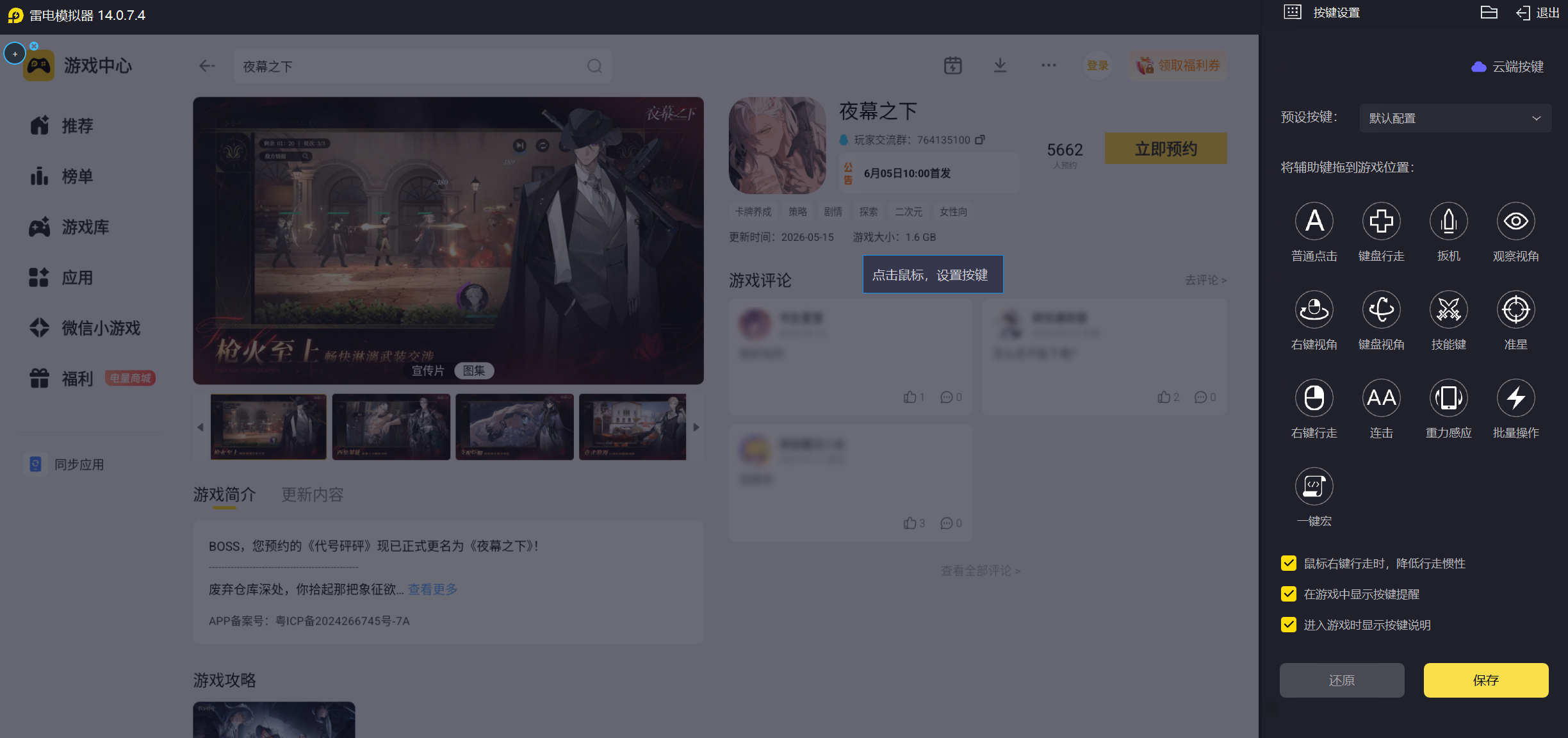The height and width of the screenshot is (738, 1568).
Task: Copy the player group number
Action: (980, 140)
